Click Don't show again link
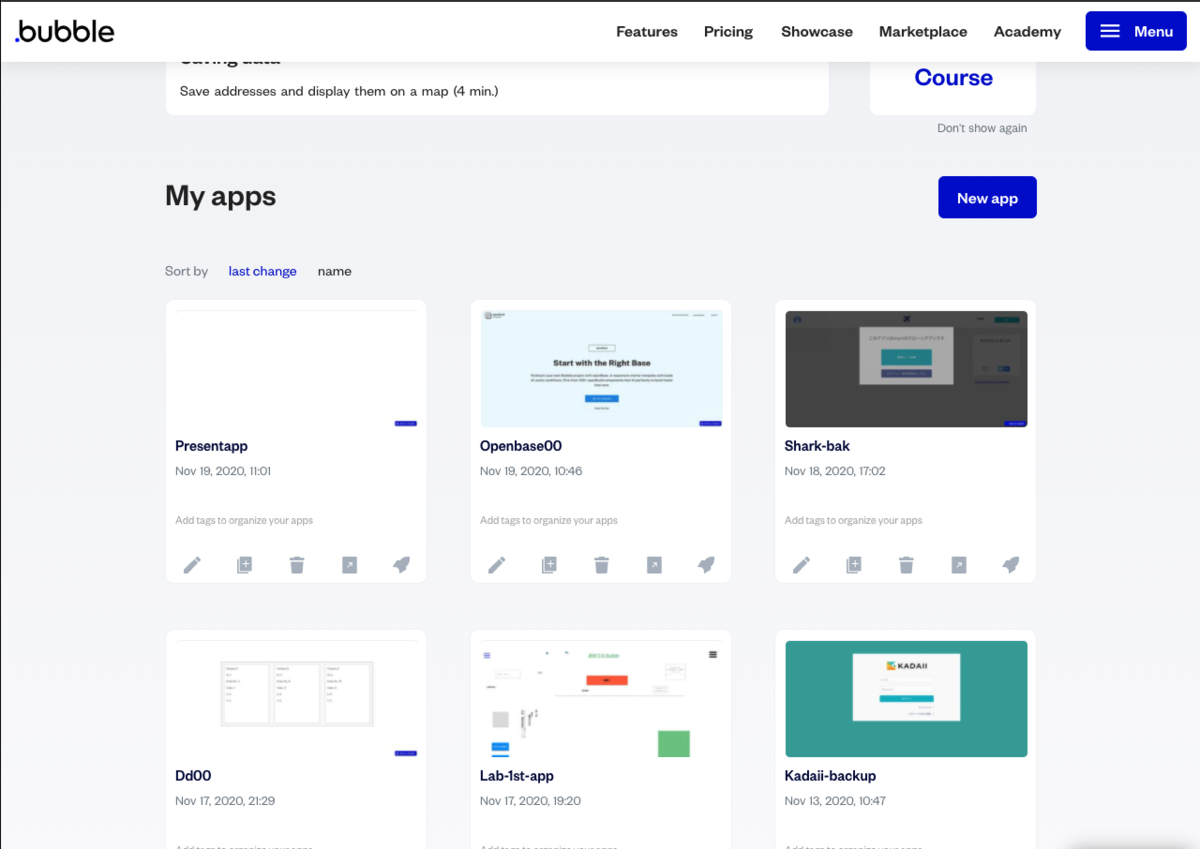 982,128
